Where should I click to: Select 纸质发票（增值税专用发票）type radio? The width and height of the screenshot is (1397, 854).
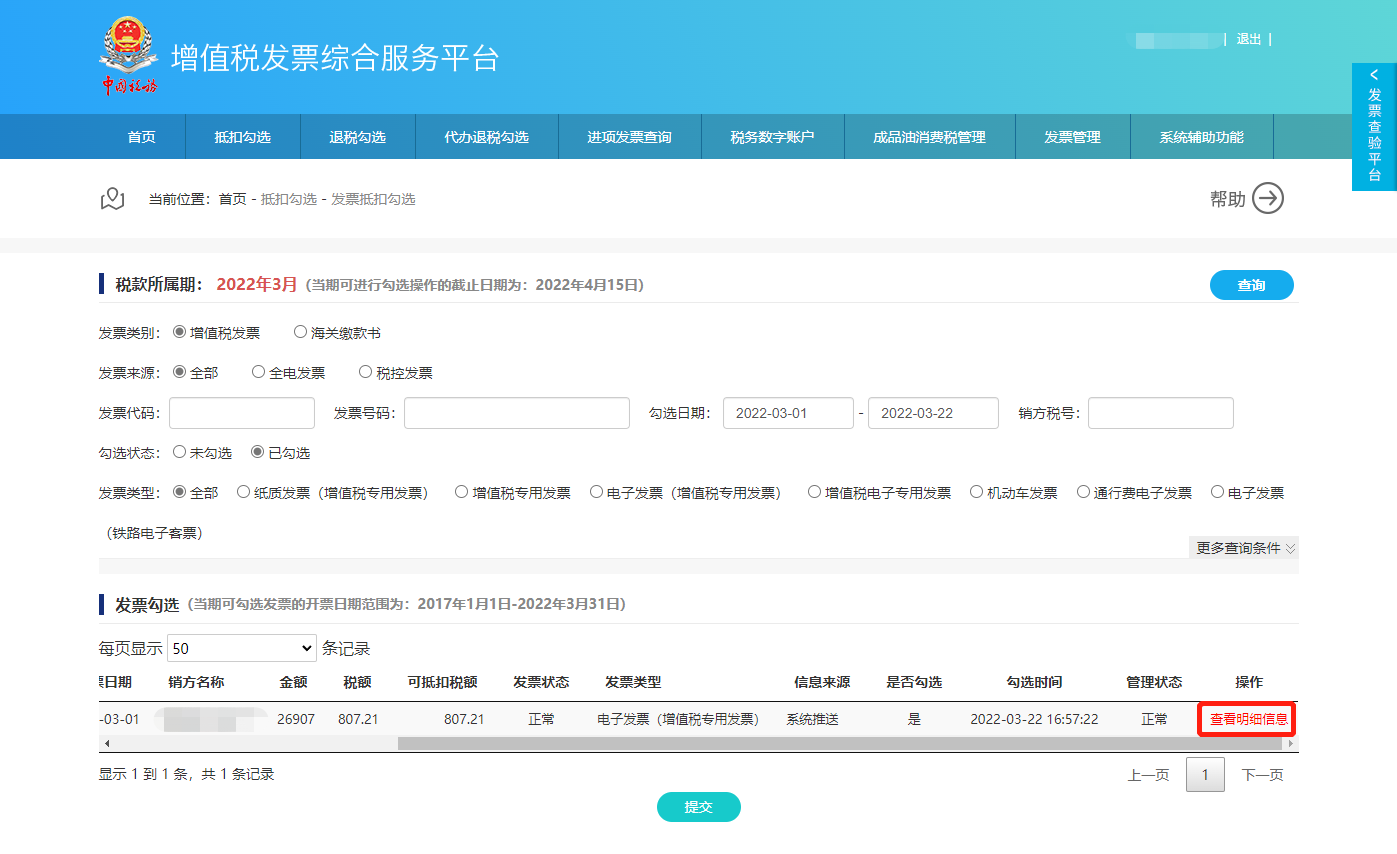(244, 492)
